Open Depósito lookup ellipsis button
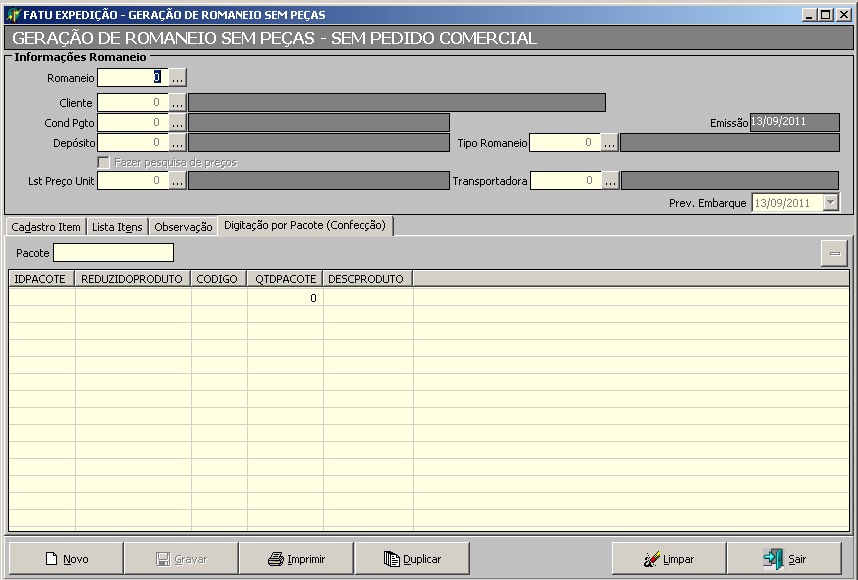The image size is (858, 580). point(177,143)
